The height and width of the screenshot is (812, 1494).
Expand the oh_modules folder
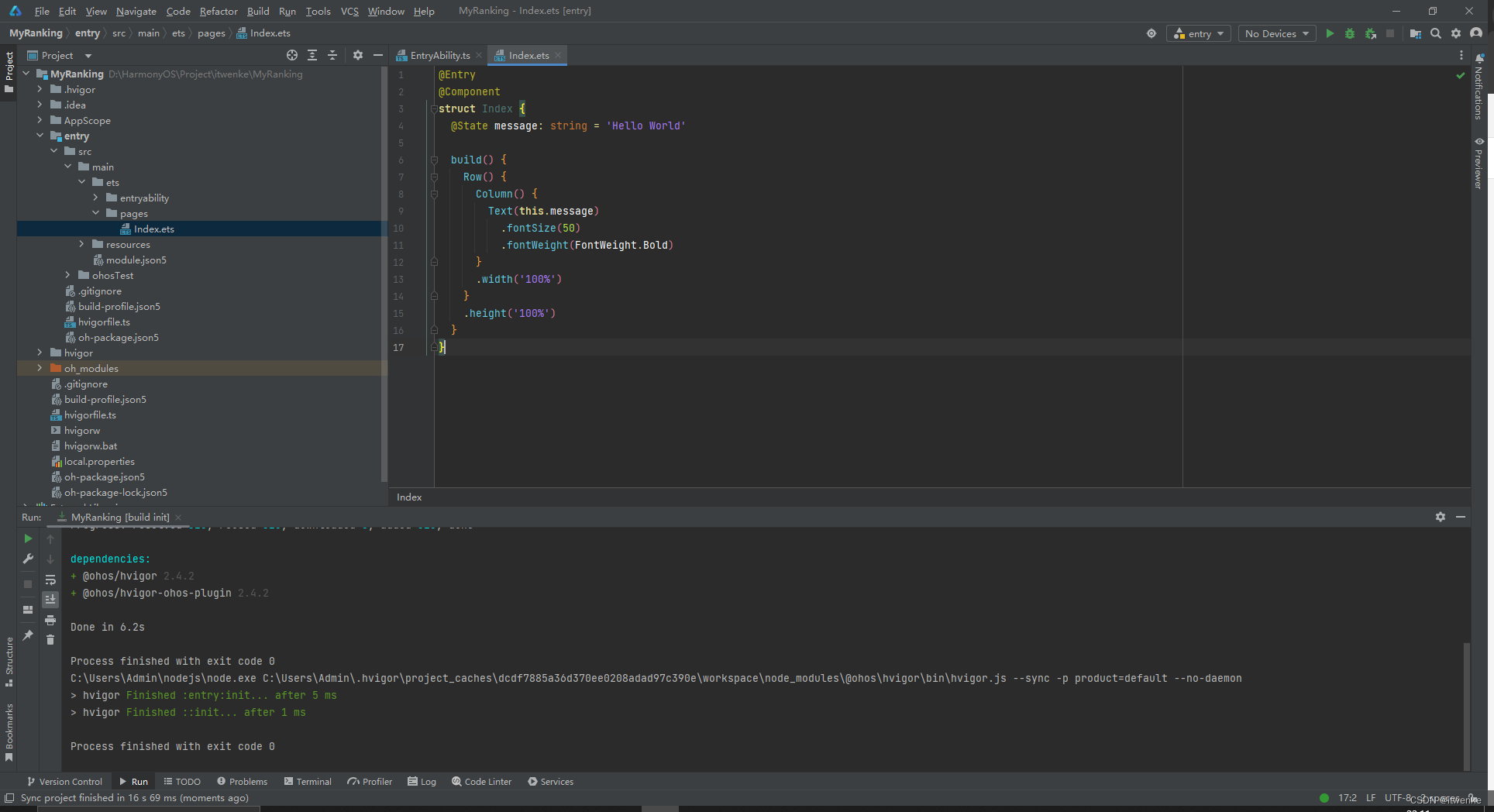pyautogui.click(x=40, y=368)
